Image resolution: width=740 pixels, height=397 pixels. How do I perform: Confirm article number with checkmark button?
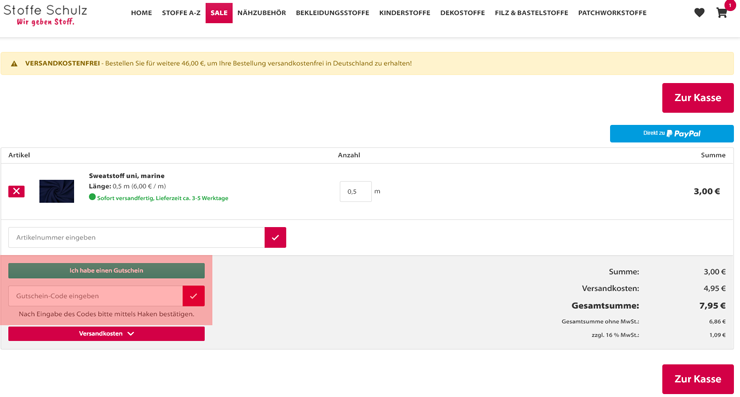[x=275, y=237]
